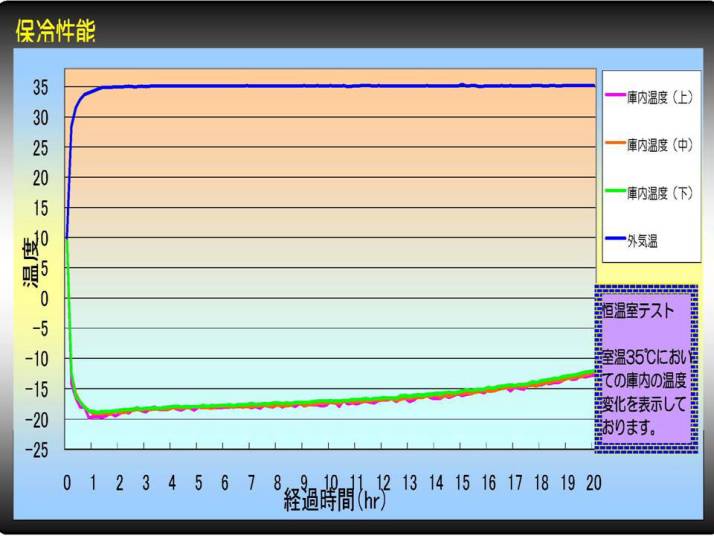The image size is (714, 536).
Task: Click the y-axis title 温度
Action: [x=32, y=262]
